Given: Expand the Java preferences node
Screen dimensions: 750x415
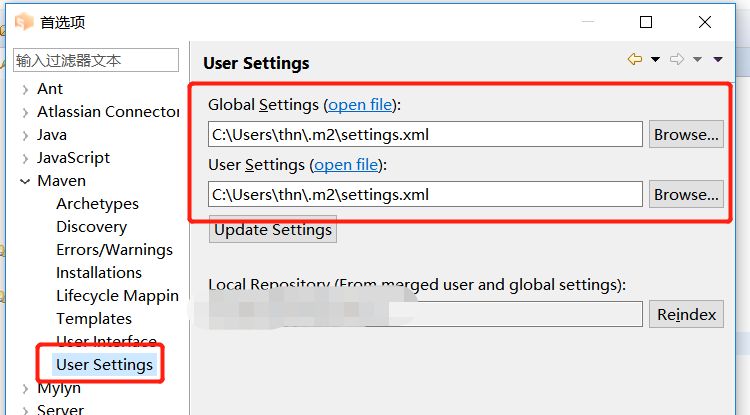Looking at the screenshot, I should (25, 135).
